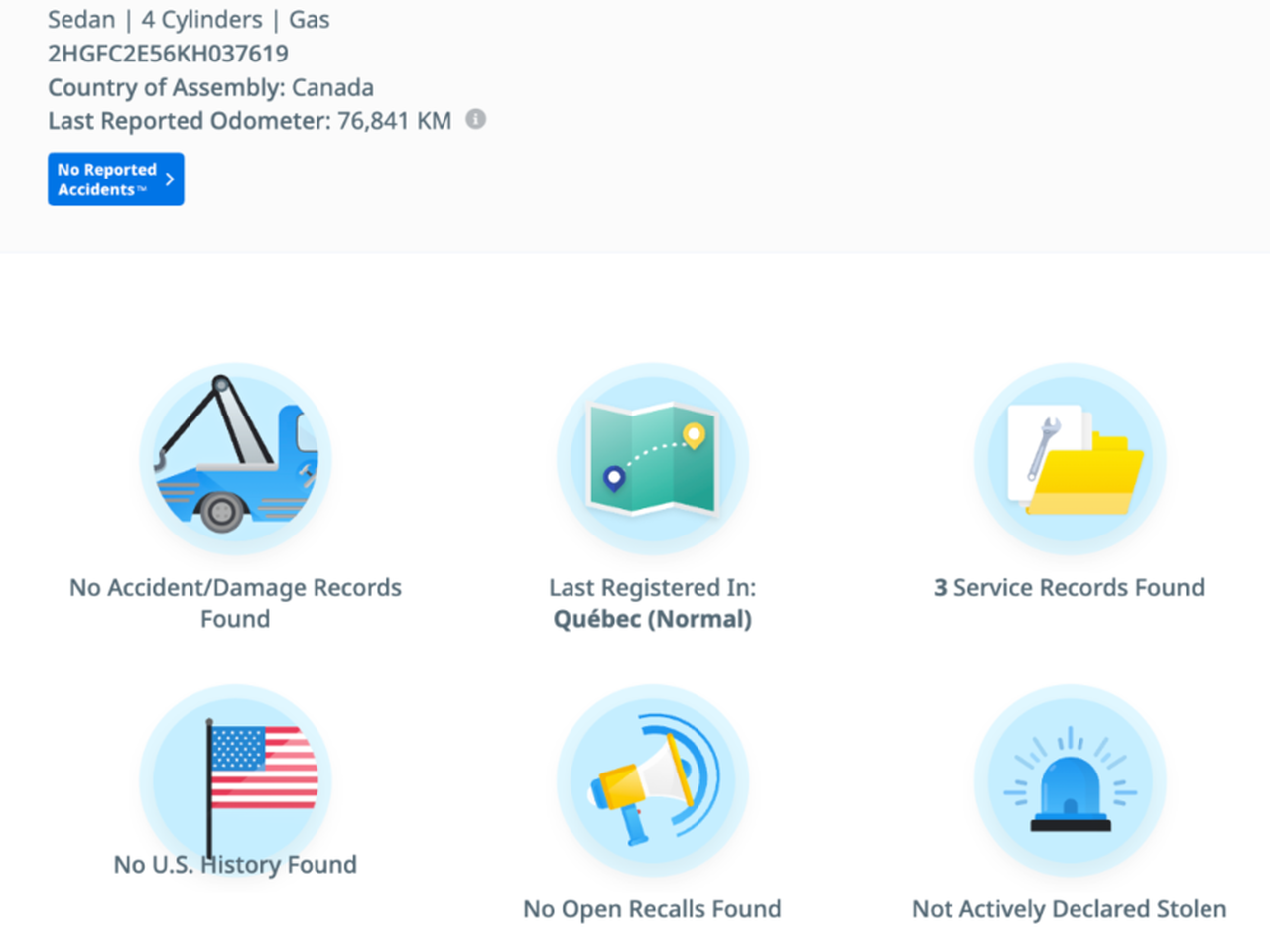This screenshot has width=1270, height=952.
Task: Click the No U.S. History Found label
Action: 235,865
